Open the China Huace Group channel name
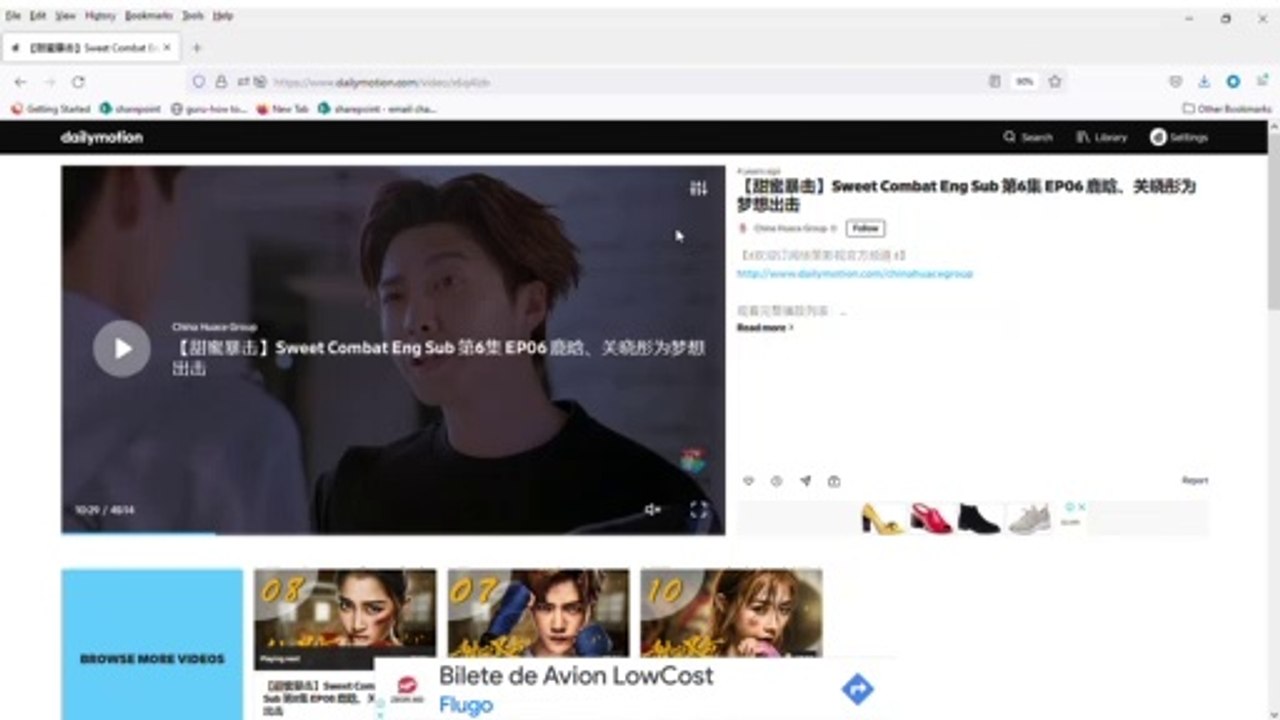The width and height of the screenshot is (1280, 720). click(x=790, y=229)
